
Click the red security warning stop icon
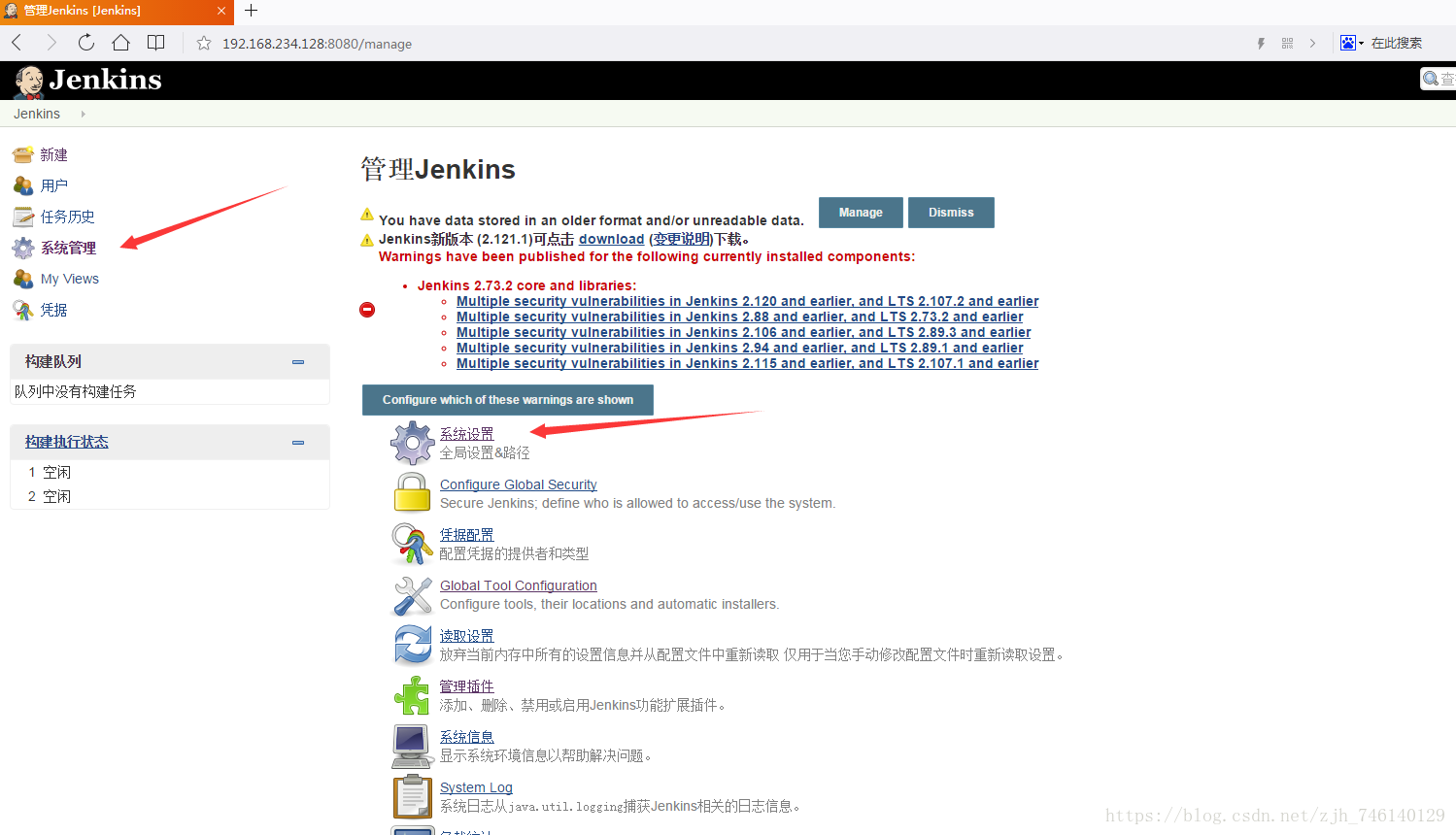367,309
